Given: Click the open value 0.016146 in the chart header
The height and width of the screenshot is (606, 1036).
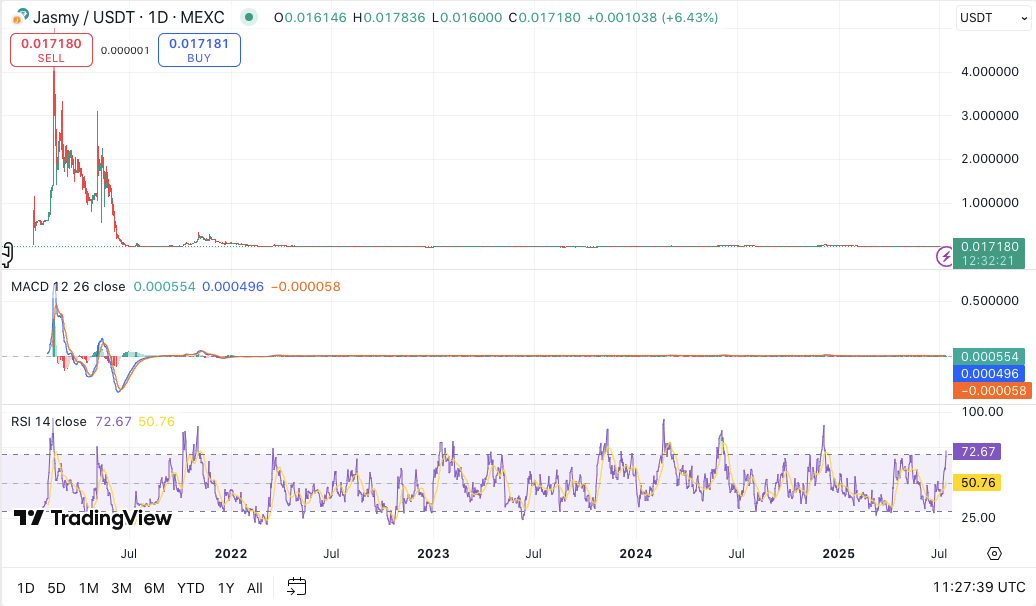Looking at the screenshot, I should [315, 18].
